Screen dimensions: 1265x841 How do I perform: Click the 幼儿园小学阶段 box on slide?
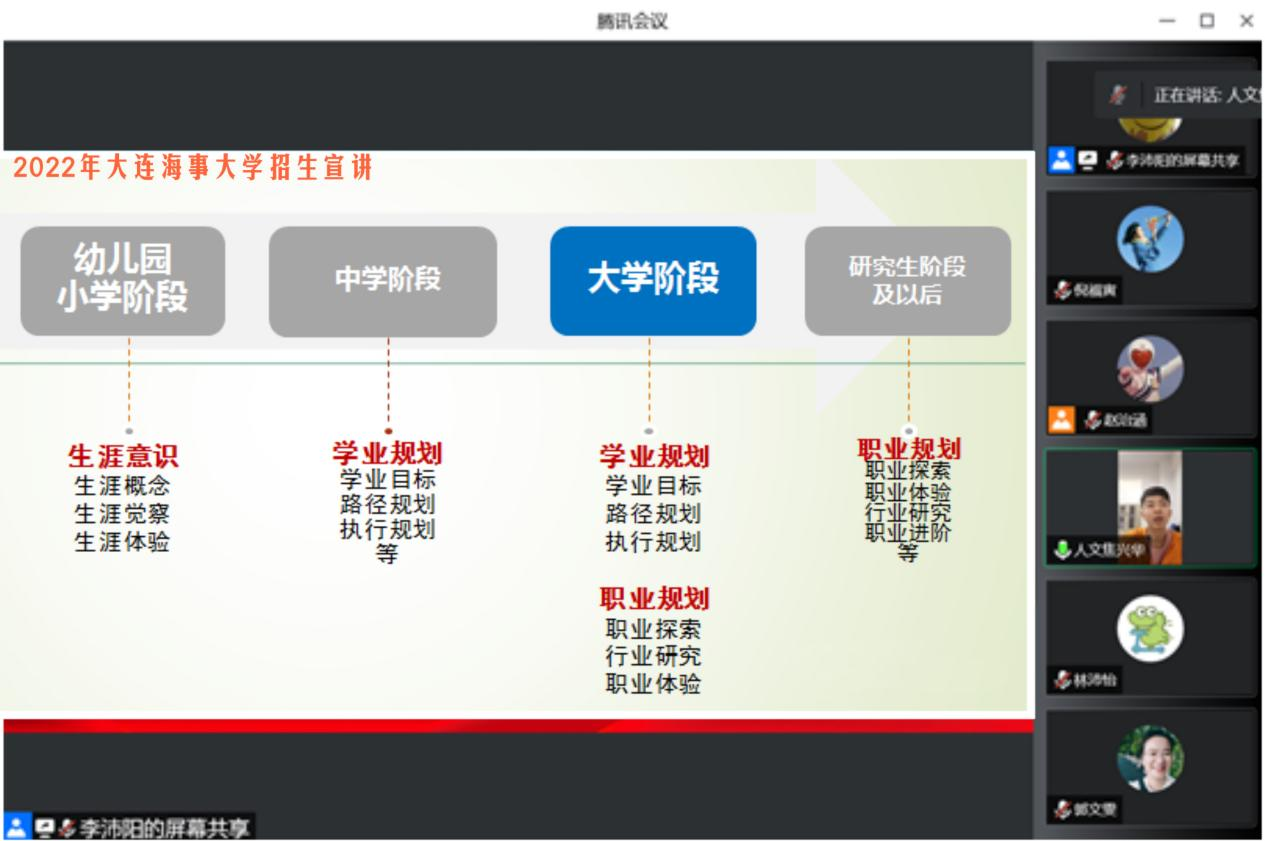coord(123,281)
